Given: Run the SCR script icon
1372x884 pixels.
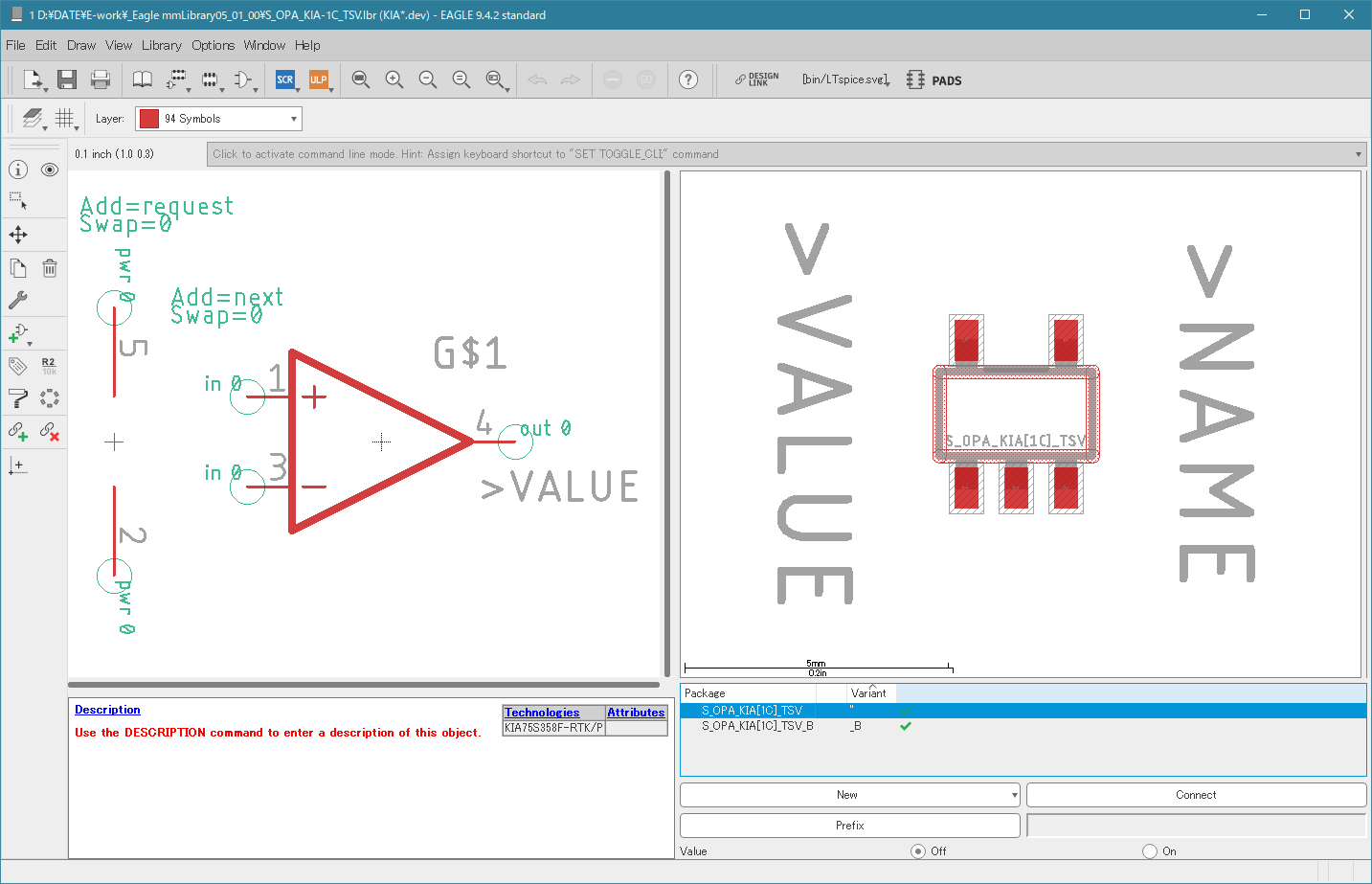Looking at the screenshot, I should pyautogui.click(x=284, y=79).
